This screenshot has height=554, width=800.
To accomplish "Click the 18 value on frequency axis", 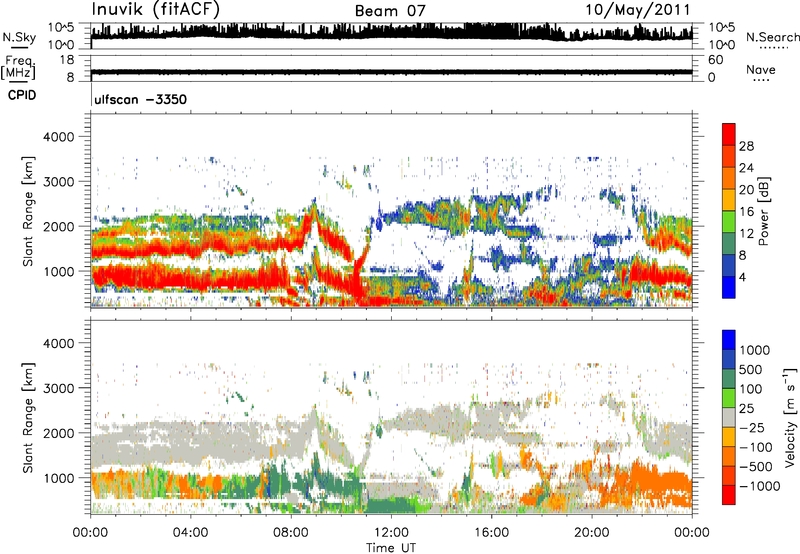I will (67, 60).
